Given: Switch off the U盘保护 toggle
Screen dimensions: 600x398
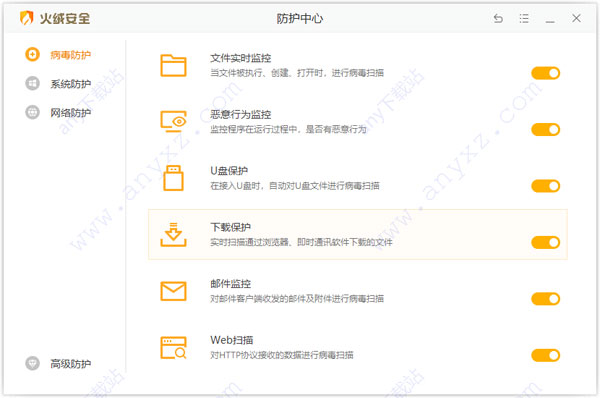Looking at the screenshot, I should point(546,186).
